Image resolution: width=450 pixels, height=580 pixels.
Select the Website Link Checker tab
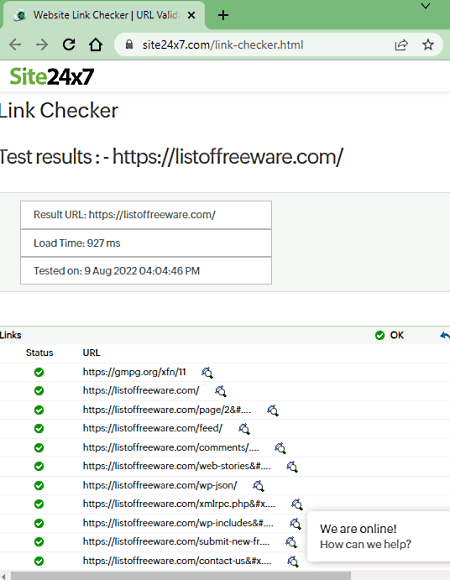104,15
